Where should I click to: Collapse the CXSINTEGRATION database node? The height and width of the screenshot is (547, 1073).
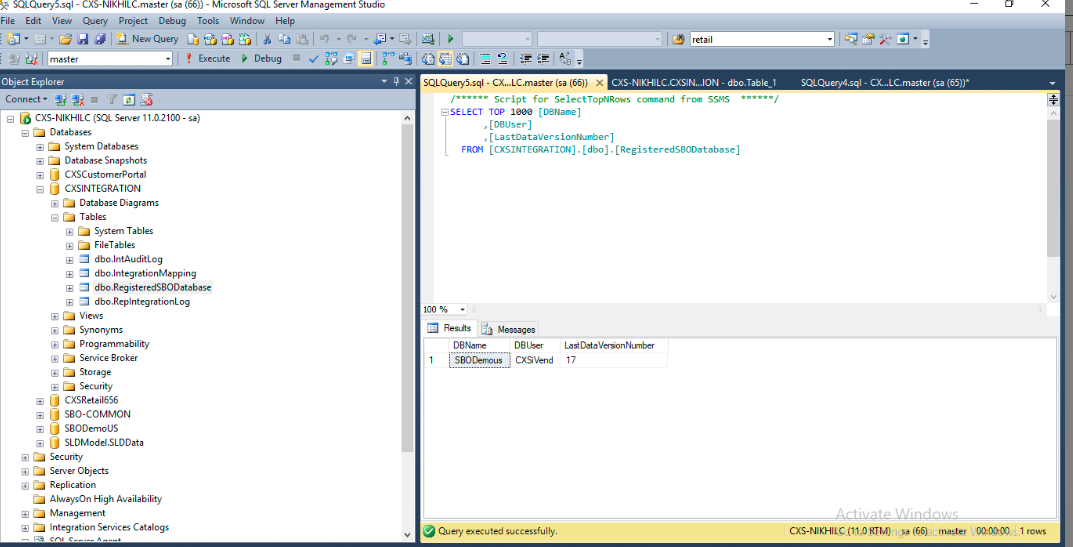[x=40, y=188]
